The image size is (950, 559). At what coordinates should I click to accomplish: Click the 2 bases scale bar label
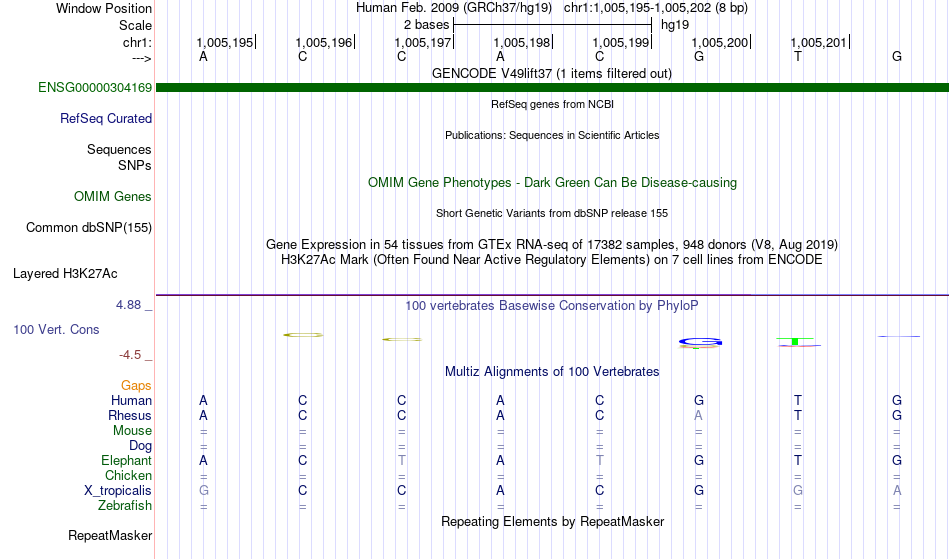pyautogui.click(x=427, y=25)
